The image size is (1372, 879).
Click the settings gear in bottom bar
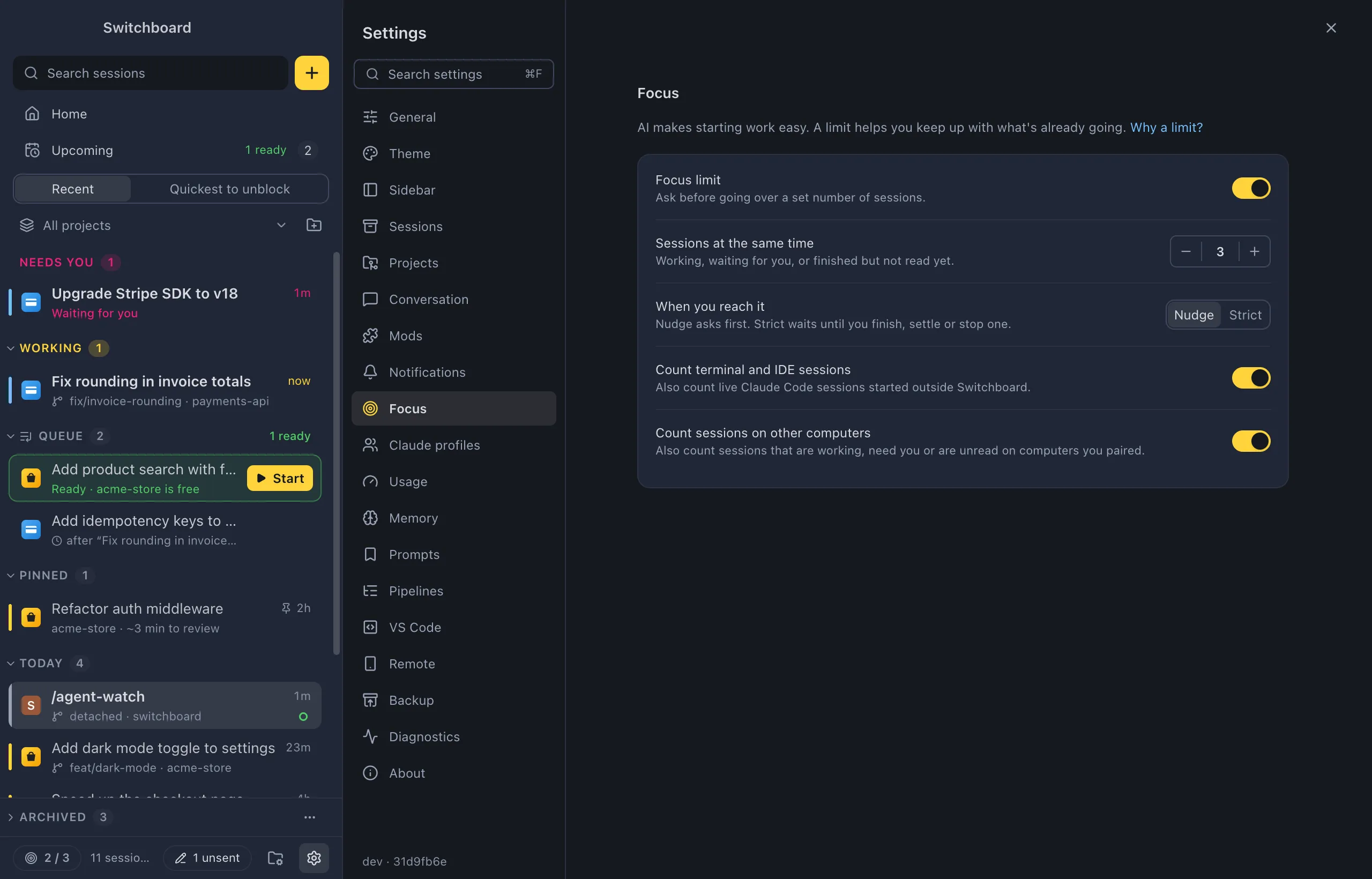click(x=314, y=858)
